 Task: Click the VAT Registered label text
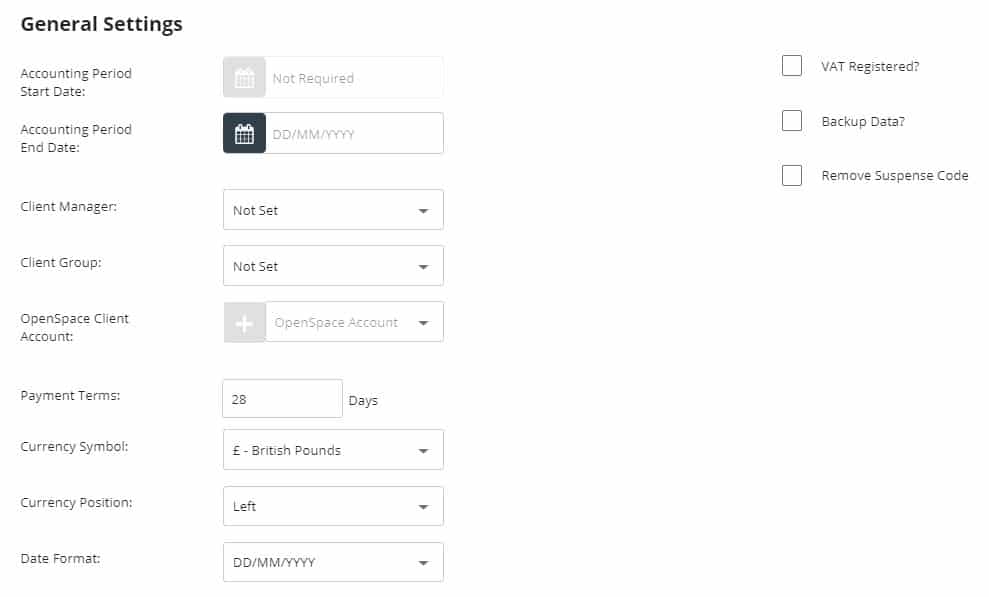coord(870,66)
